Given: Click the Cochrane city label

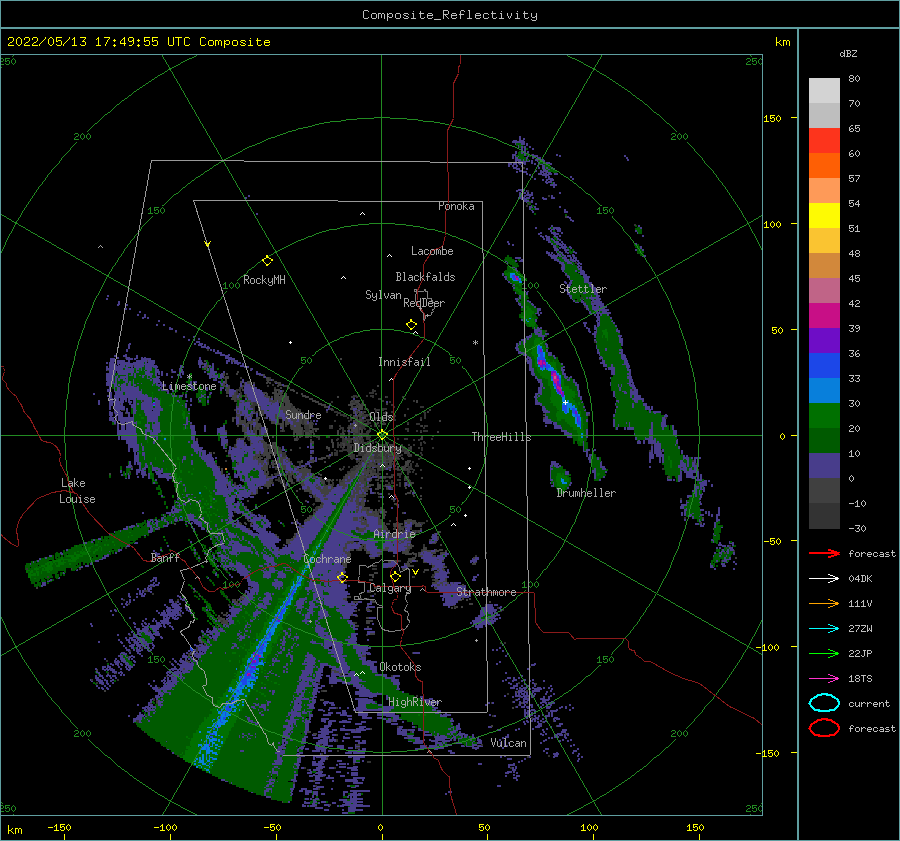Looking at the screenshot, I should coord(327,559).
